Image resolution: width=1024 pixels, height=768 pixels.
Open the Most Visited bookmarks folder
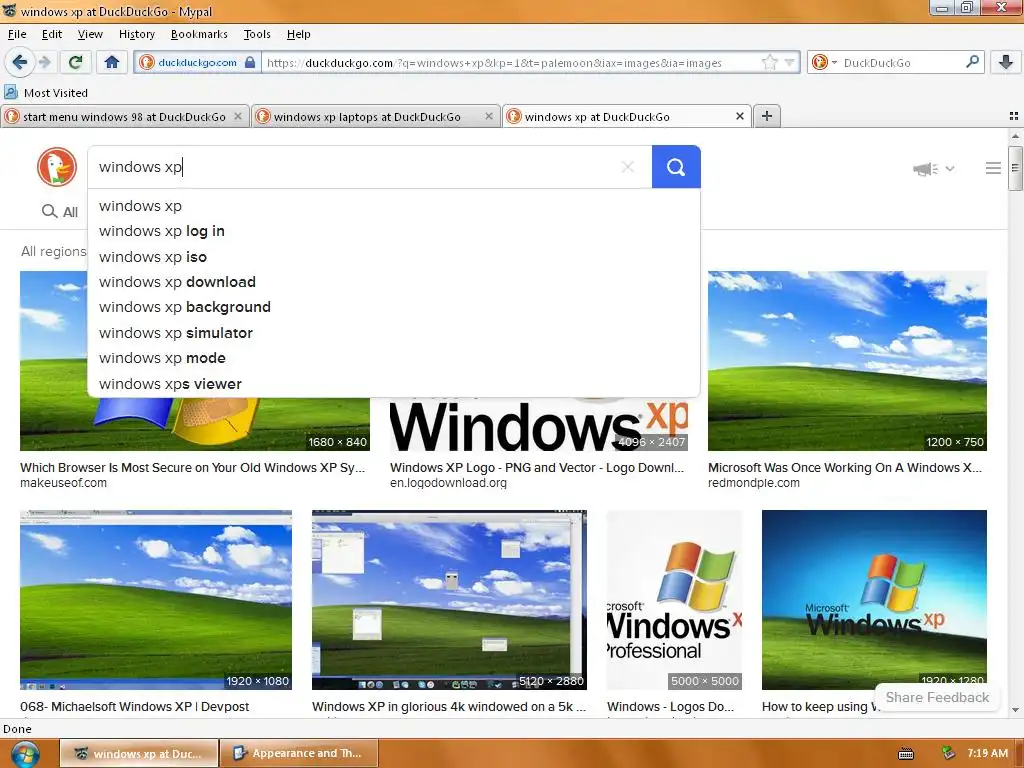coord(46,93)
